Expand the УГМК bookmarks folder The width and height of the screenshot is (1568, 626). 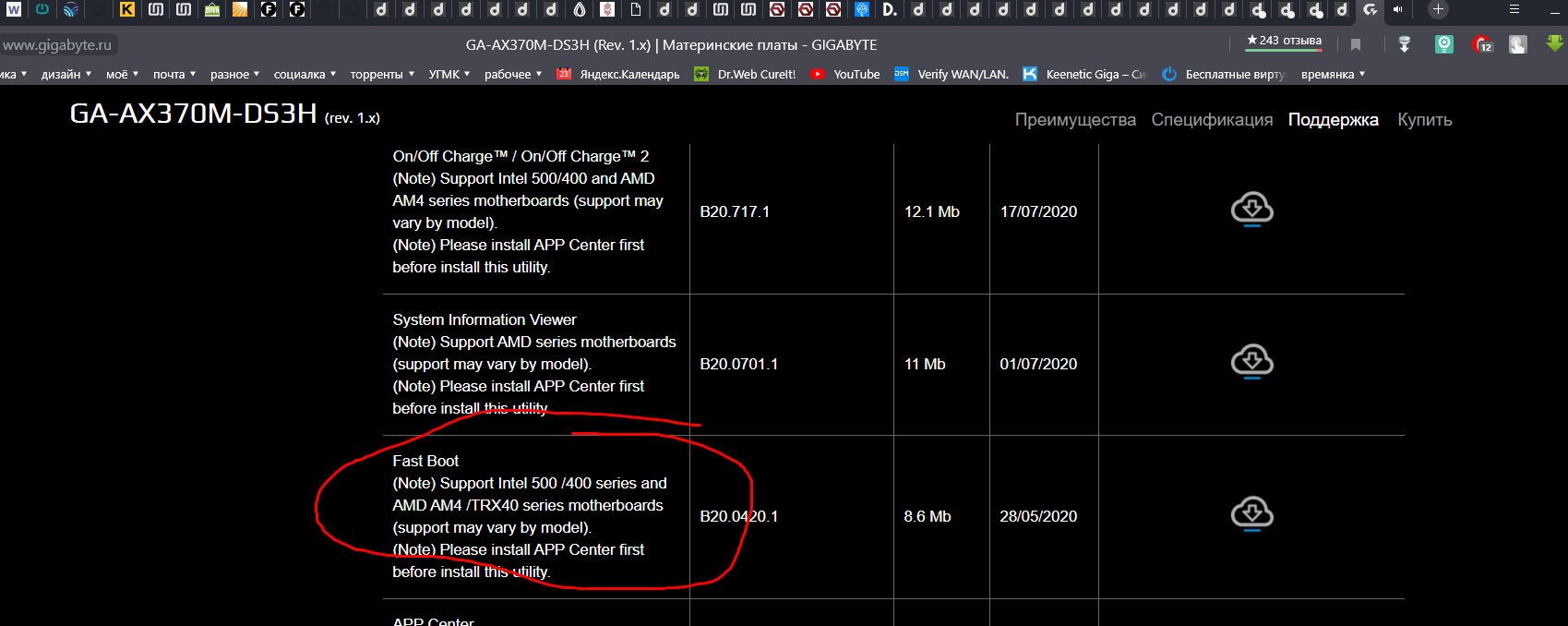pyautogui.click(x=449, y=74)
